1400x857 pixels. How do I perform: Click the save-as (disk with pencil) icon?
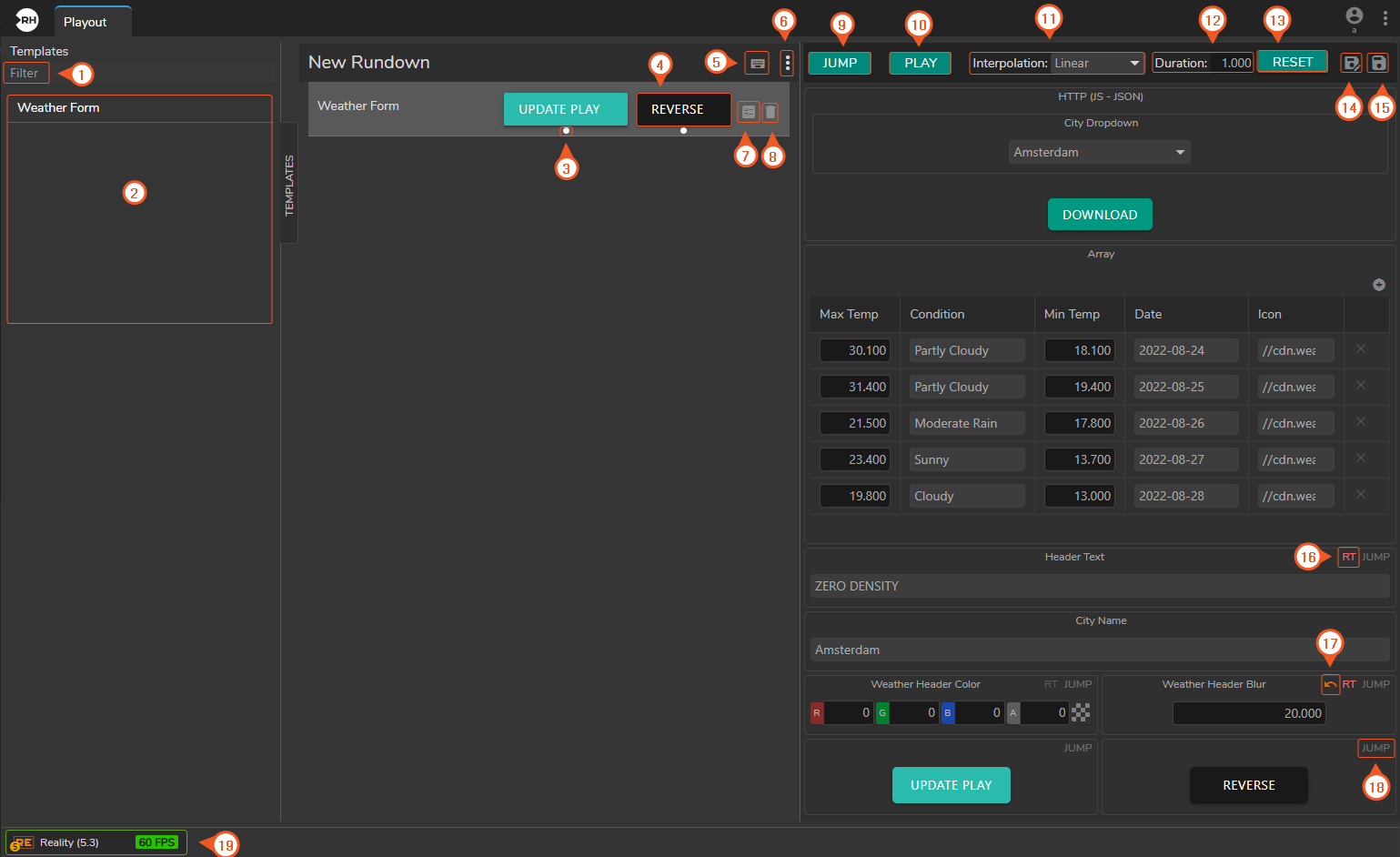coord(1351,63)
